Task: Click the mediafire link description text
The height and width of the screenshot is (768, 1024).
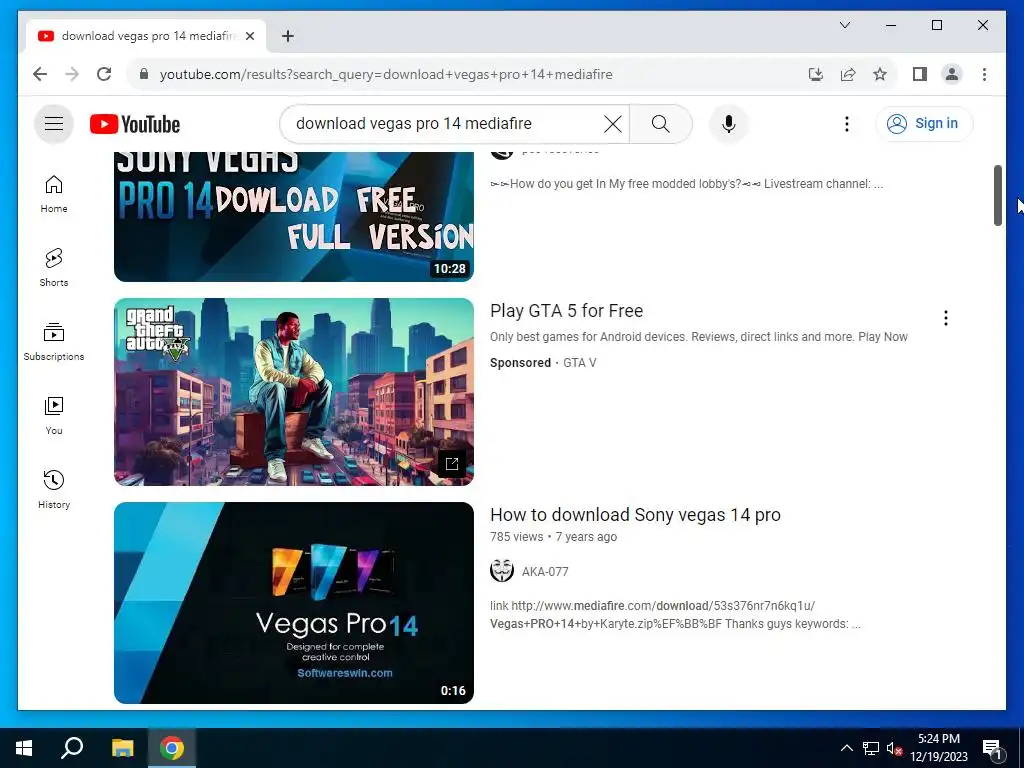Action: coord(675,615)
